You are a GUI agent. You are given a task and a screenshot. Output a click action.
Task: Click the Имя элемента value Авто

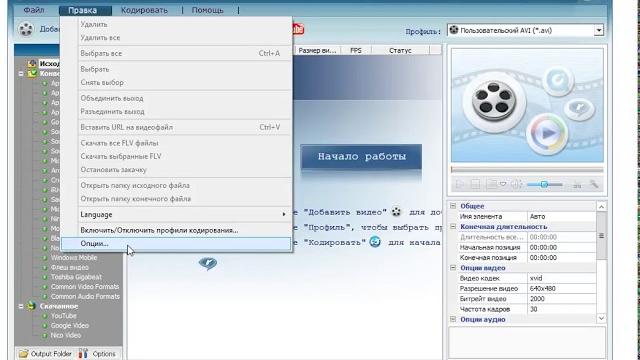coord(561,217)
